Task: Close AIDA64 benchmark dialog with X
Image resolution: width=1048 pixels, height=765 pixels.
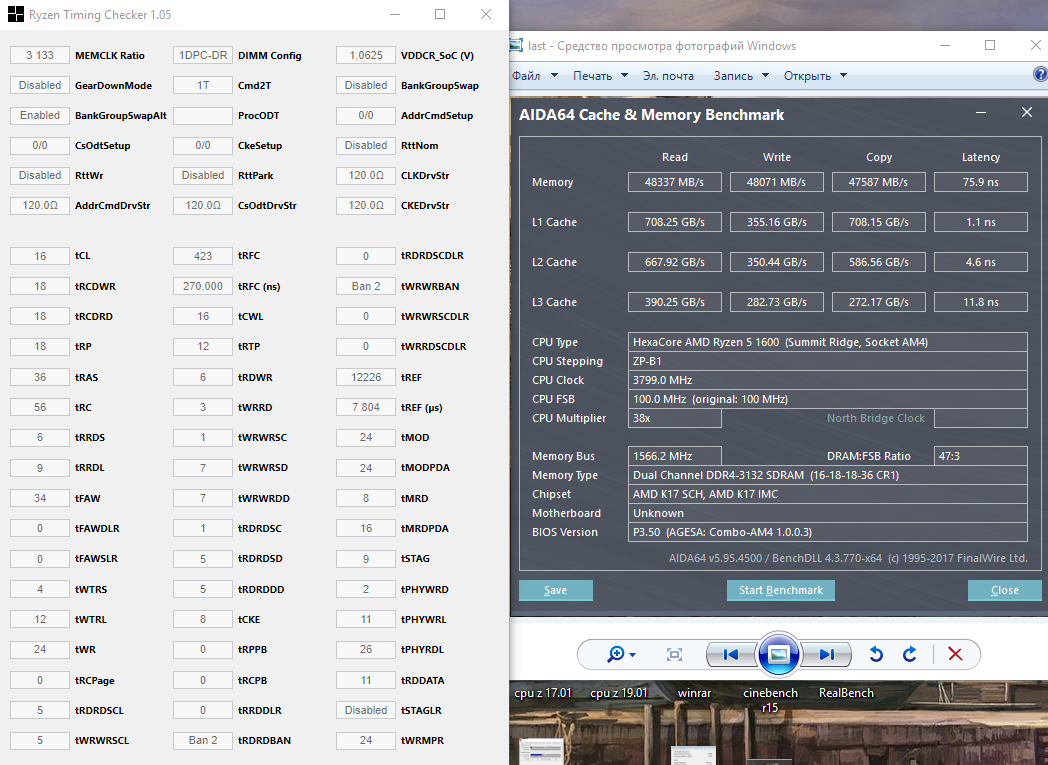Action: pyautogui.click(x=1027, y=112)
